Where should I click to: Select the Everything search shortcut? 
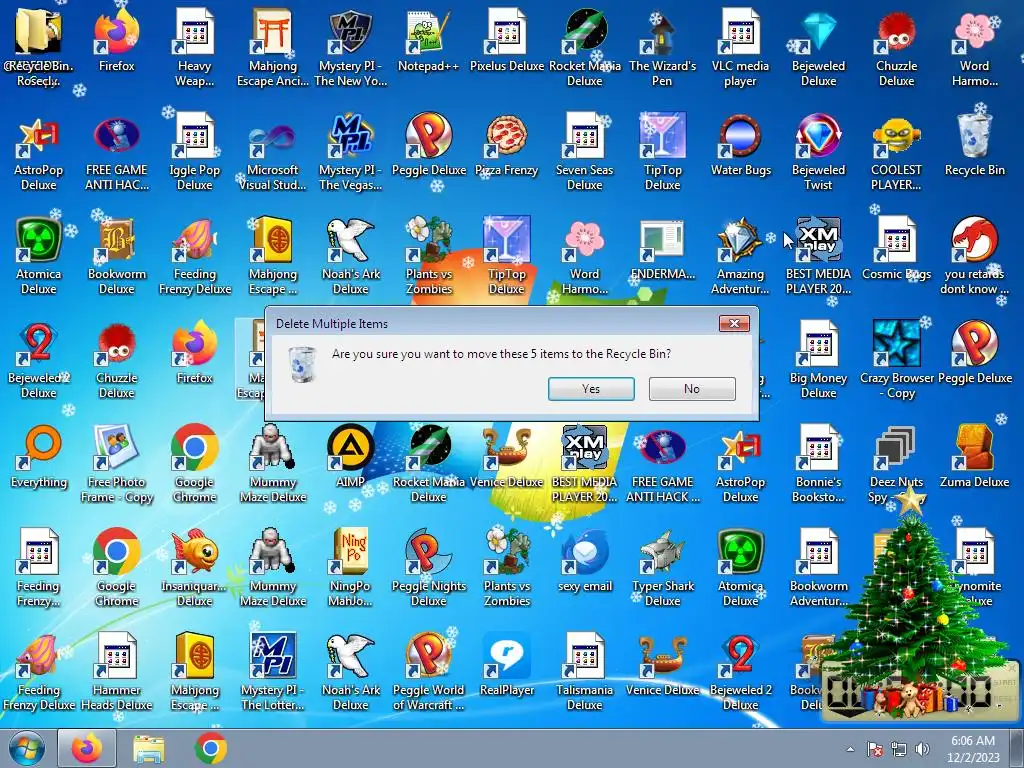tap(39, 457)
